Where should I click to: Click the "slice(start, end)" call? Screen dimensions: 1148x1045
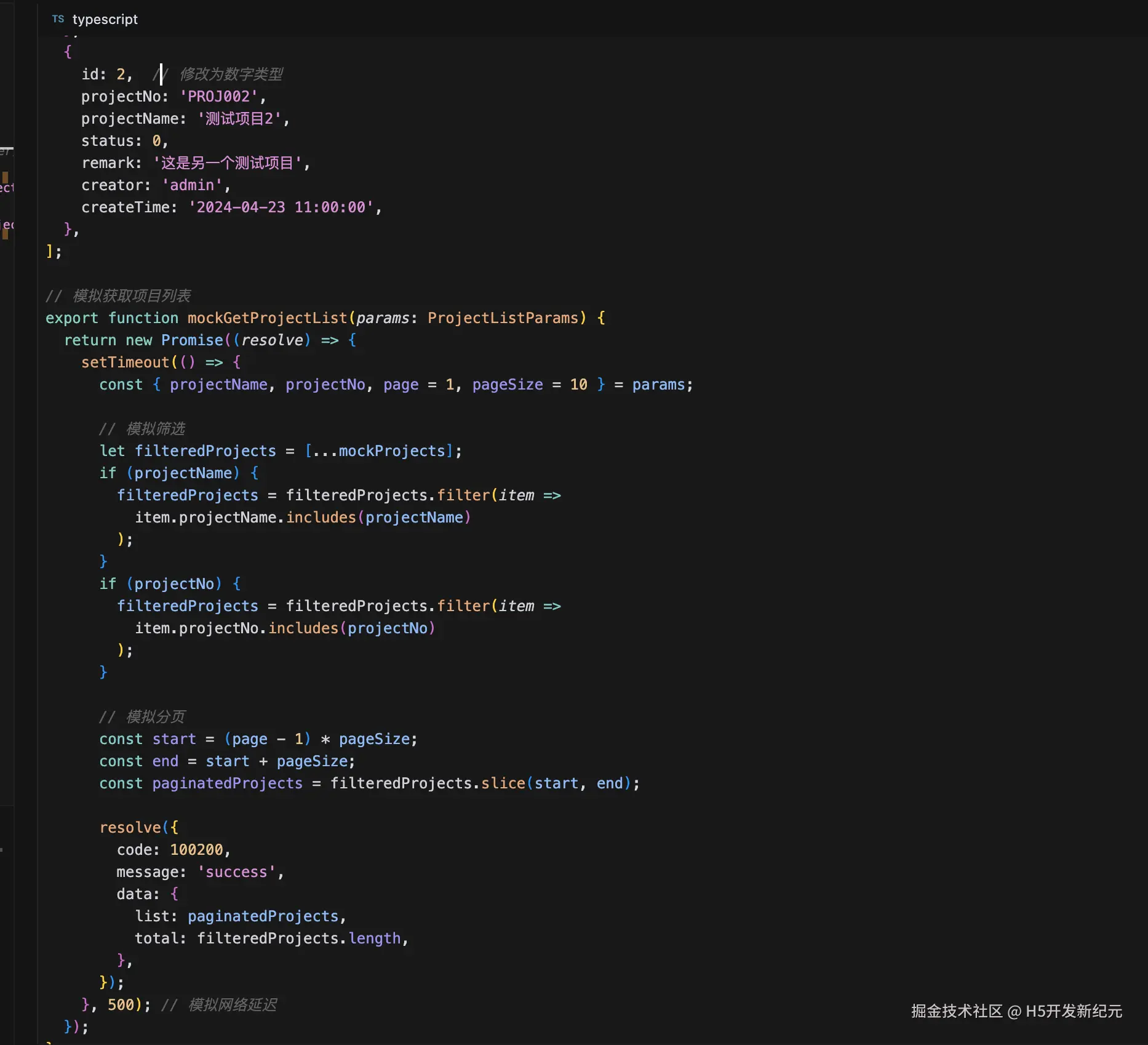556,783
